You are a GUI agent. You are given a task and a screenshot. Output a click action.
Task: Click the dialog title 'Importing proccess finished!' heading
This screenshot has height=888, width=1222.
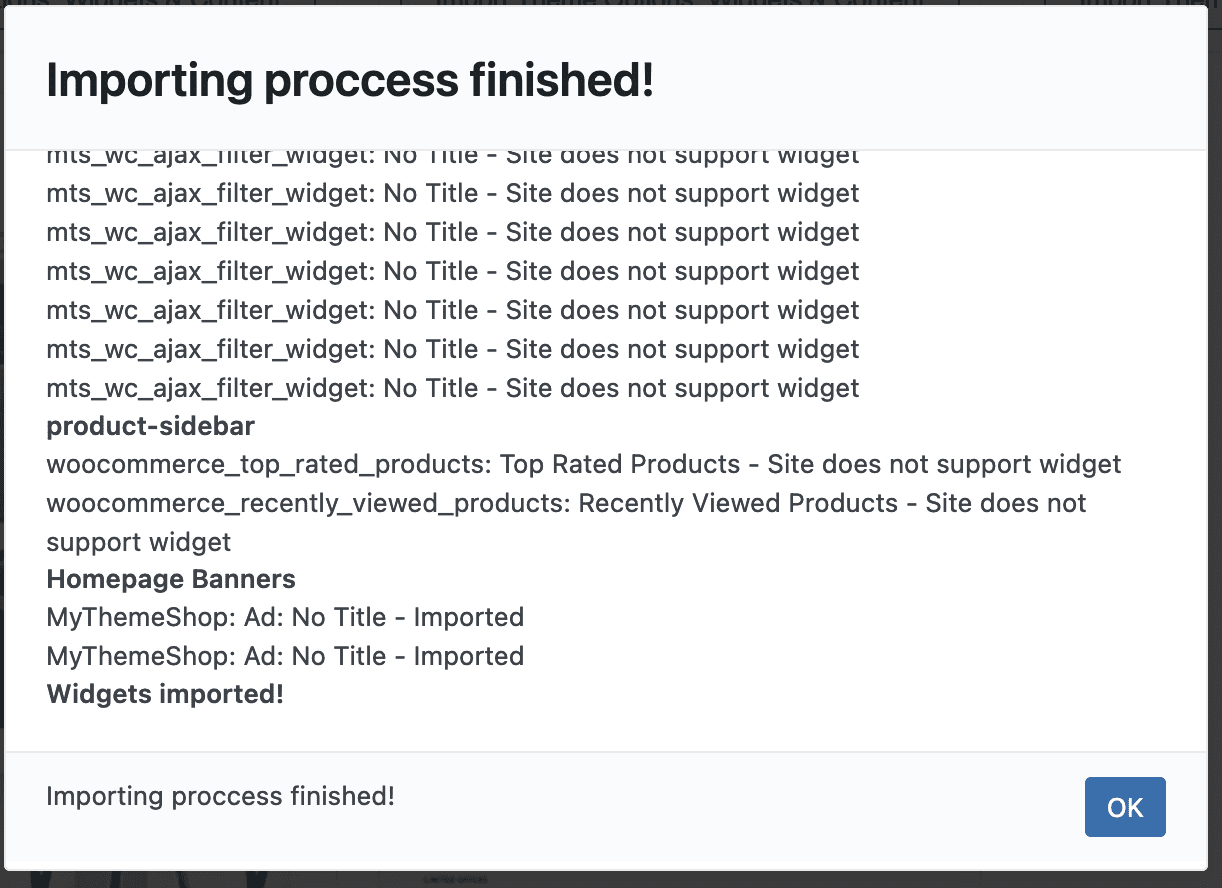(350, 80)
